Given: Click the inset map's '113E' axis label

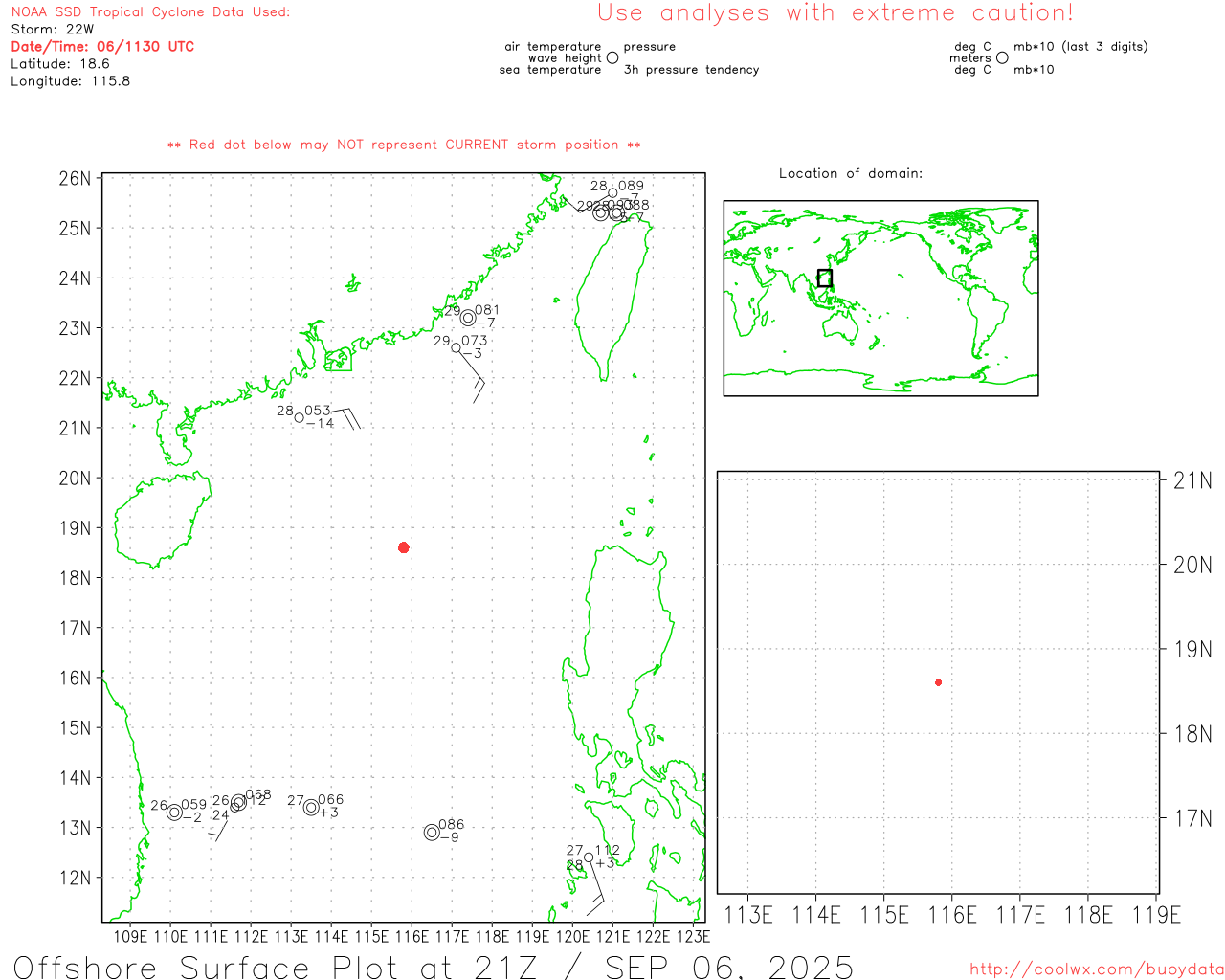Looking at the screenshot, I should pos(748,915).
